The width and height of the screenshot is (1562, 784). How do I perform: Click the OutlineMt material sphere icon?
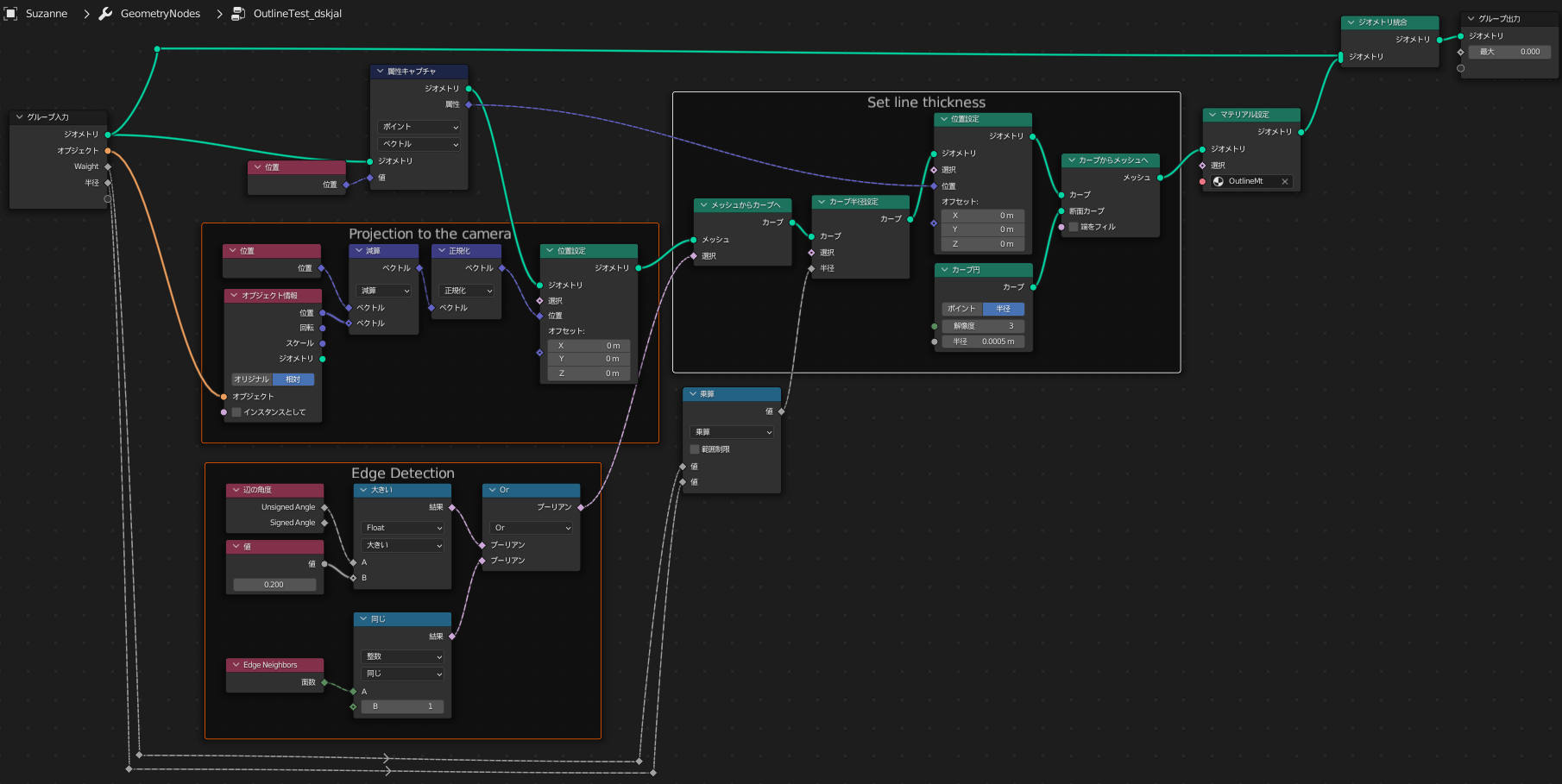click(1219, 181)
